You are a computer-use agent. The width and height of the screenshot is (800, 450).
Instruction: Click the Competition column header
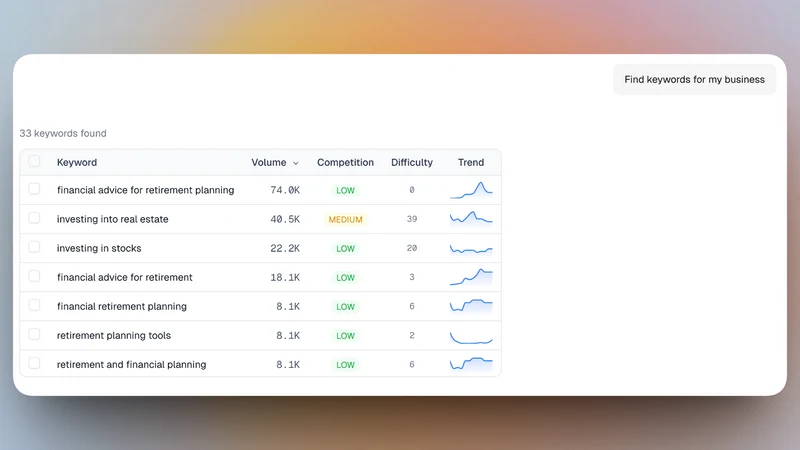pos(345,162)
